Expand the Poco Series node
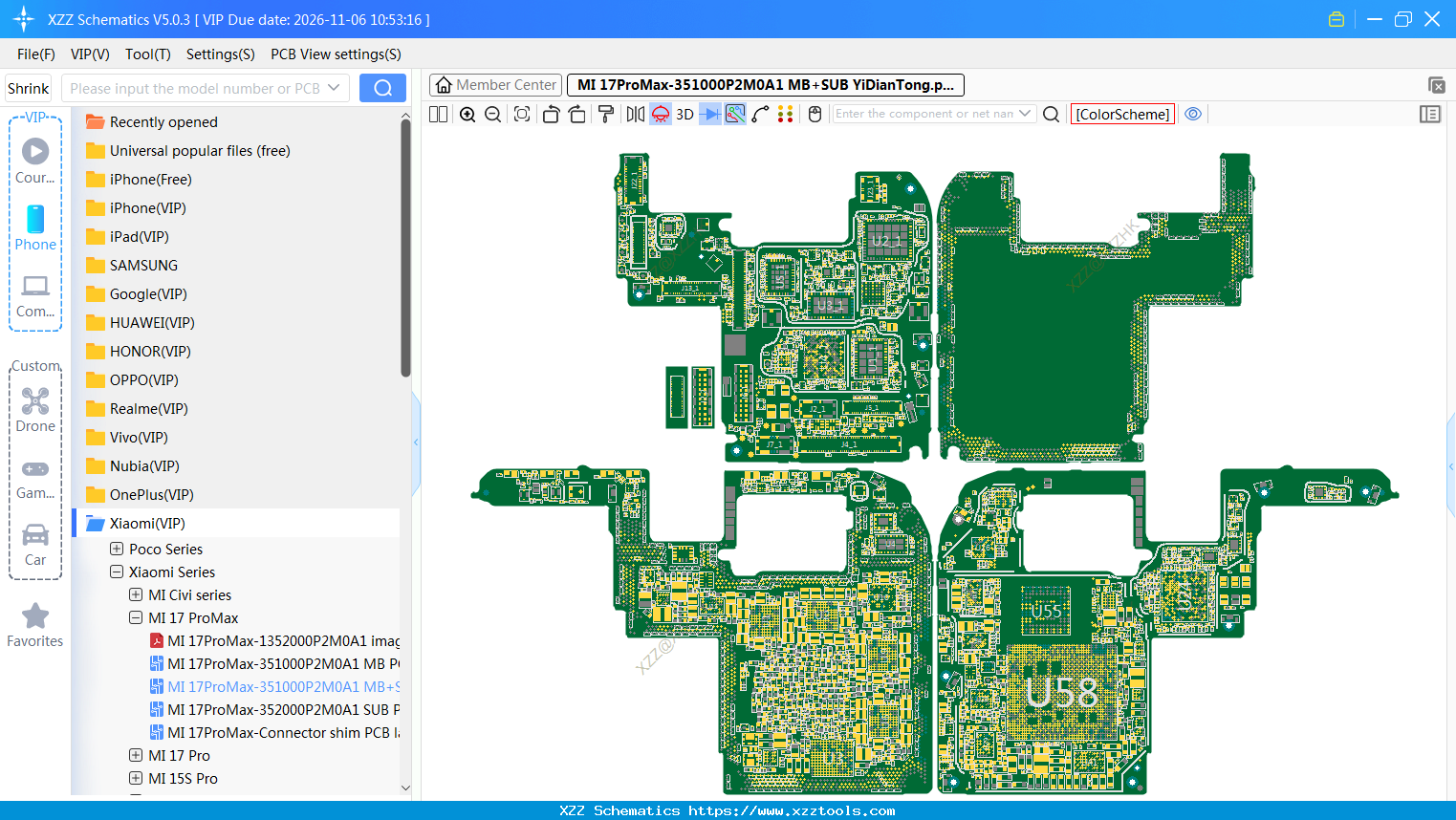 point(117,549)
